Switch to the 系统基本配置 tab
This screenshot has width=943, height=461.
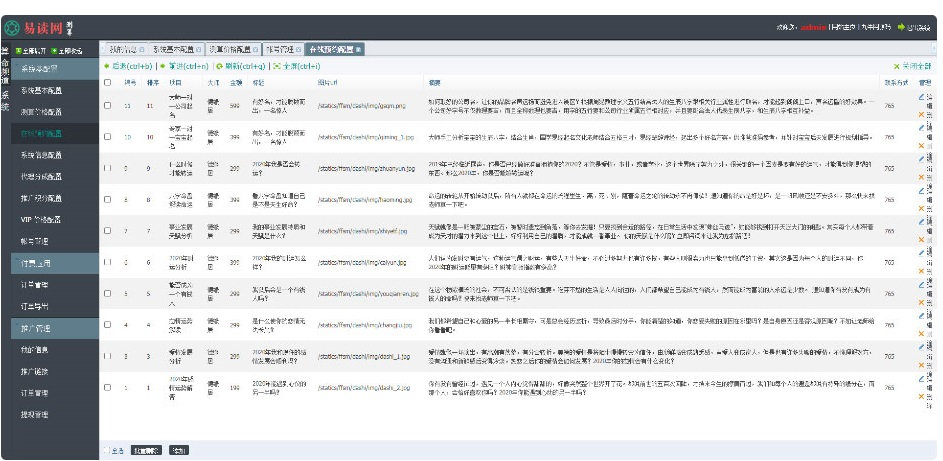172,49
